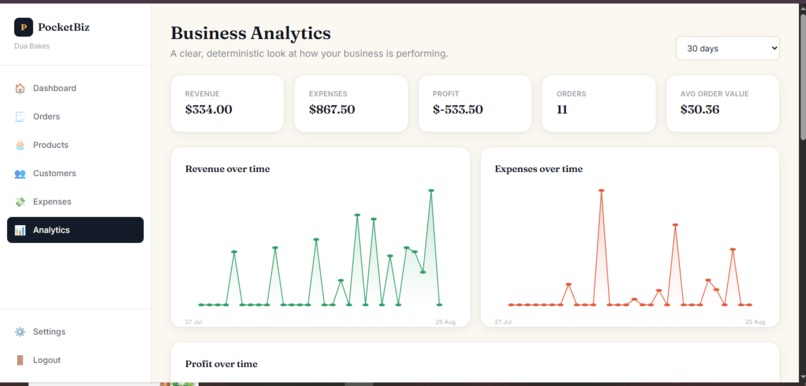Click the Analytics bar chart icon
Image resolution: width=806 pixels, height=386 pixels.
pos(20,230)
